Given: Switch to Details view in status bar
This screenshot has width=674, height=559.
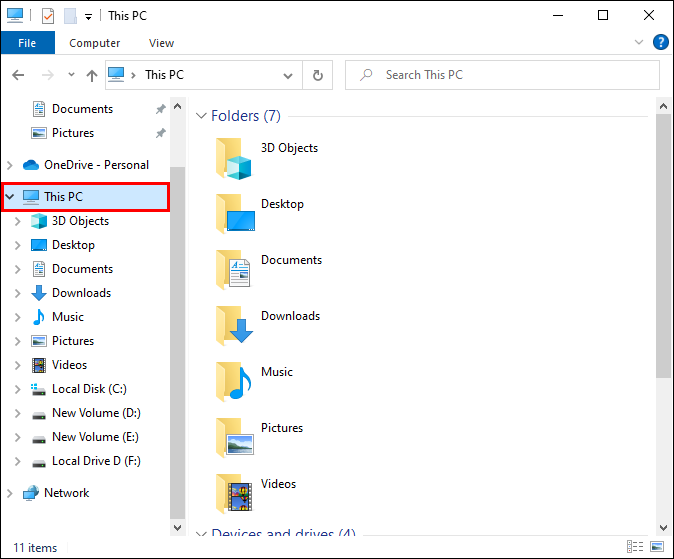Looking at the screenshot, I should pos(635,547).
